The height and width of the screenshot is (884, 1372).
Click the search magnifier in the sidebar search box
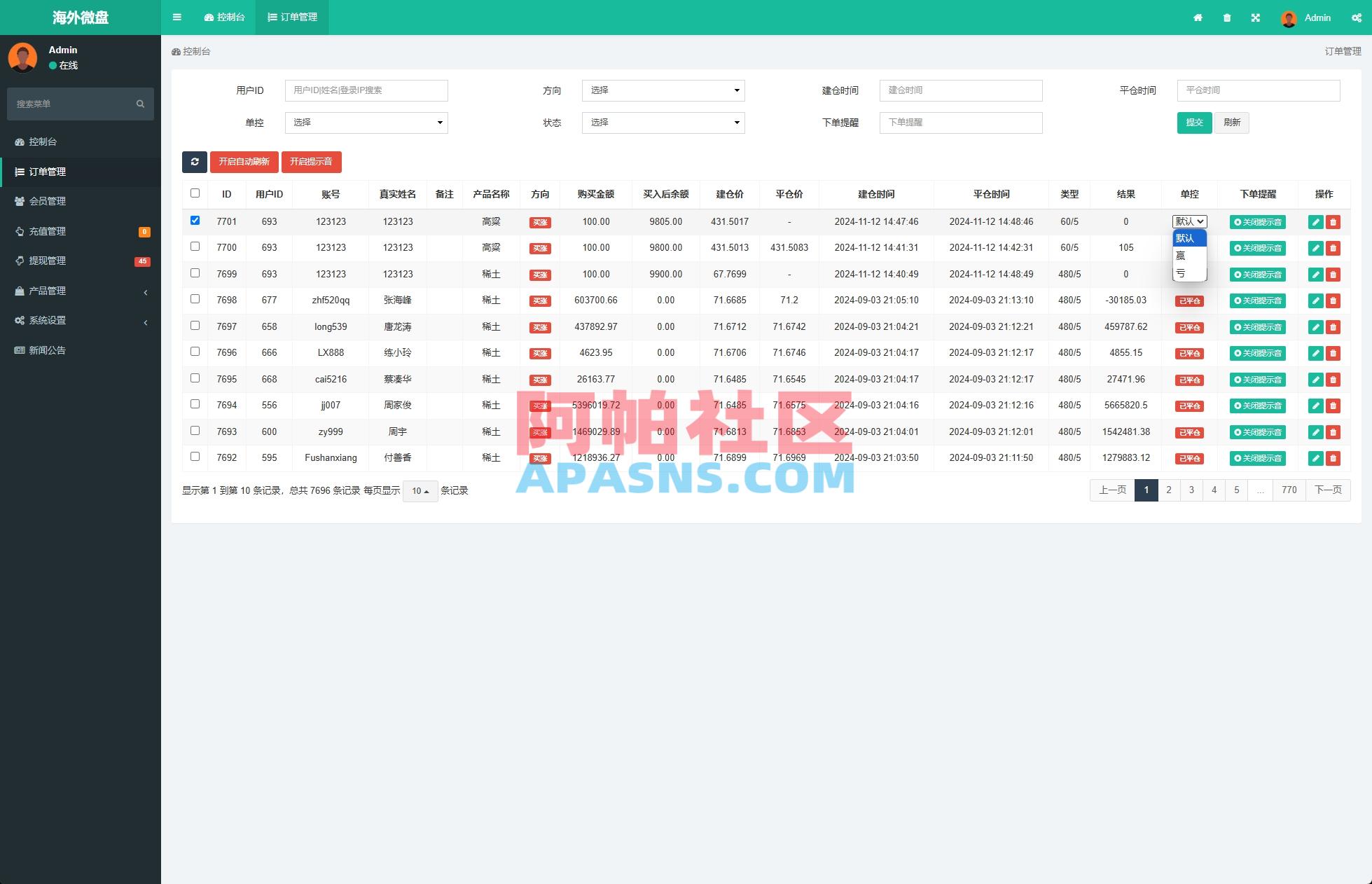[x=139, y=104]
